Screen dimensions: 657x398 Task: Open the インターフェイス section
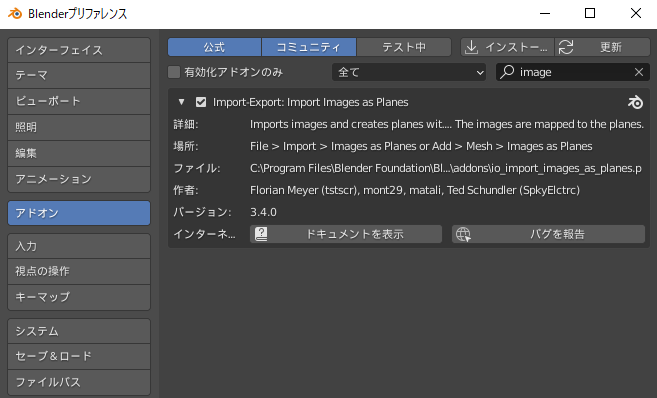(x=79, y=50)
